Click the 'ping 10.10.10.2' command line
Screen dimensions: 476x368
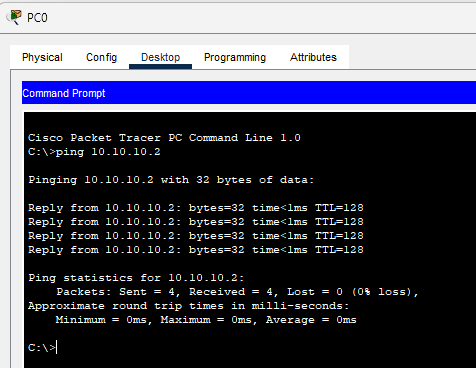pos(94,152)
